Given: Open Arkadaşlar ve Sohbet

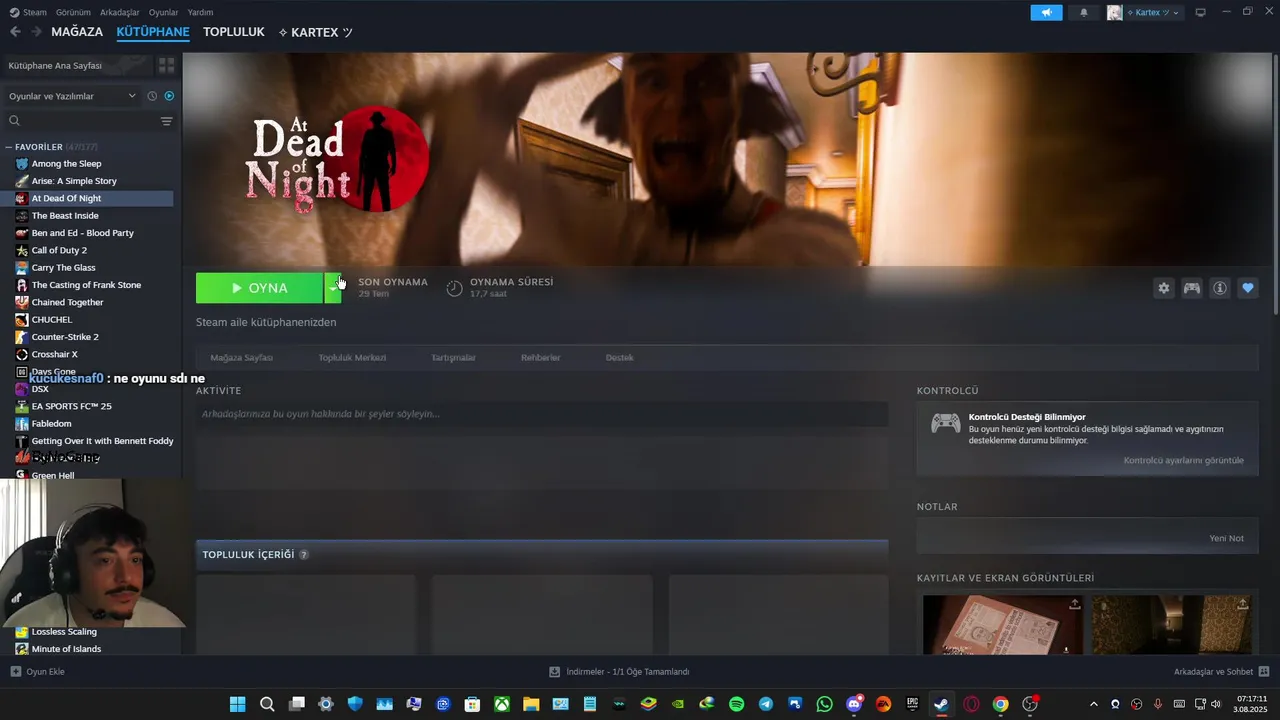Looking at the screenshot, I should point(1221,672).
